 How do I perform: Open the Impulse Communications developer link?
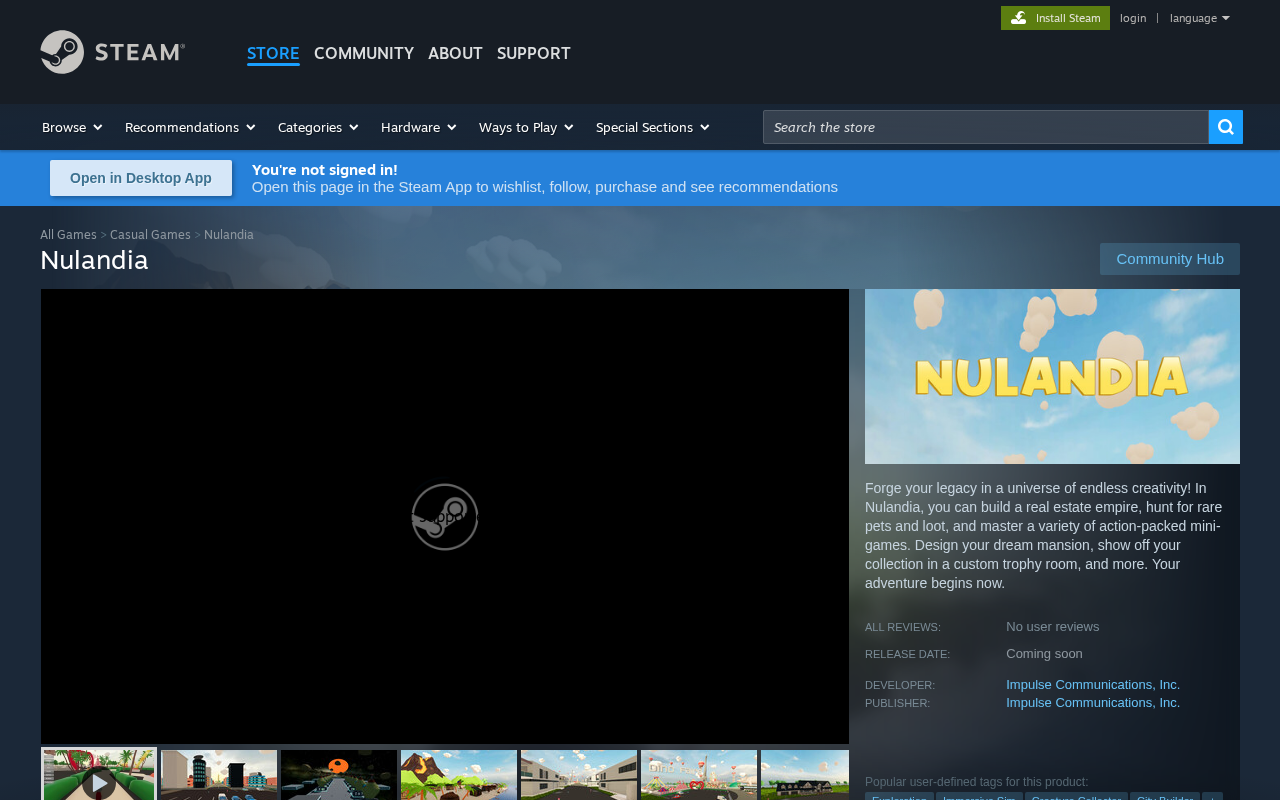point(1093,683)
